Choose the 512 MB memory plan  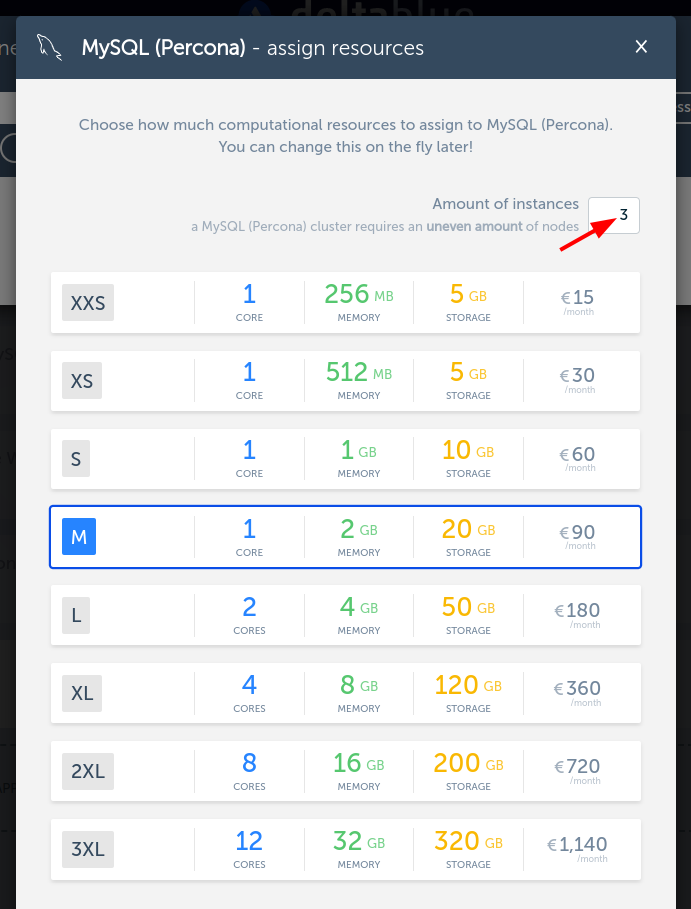click(x=358, y=379)
